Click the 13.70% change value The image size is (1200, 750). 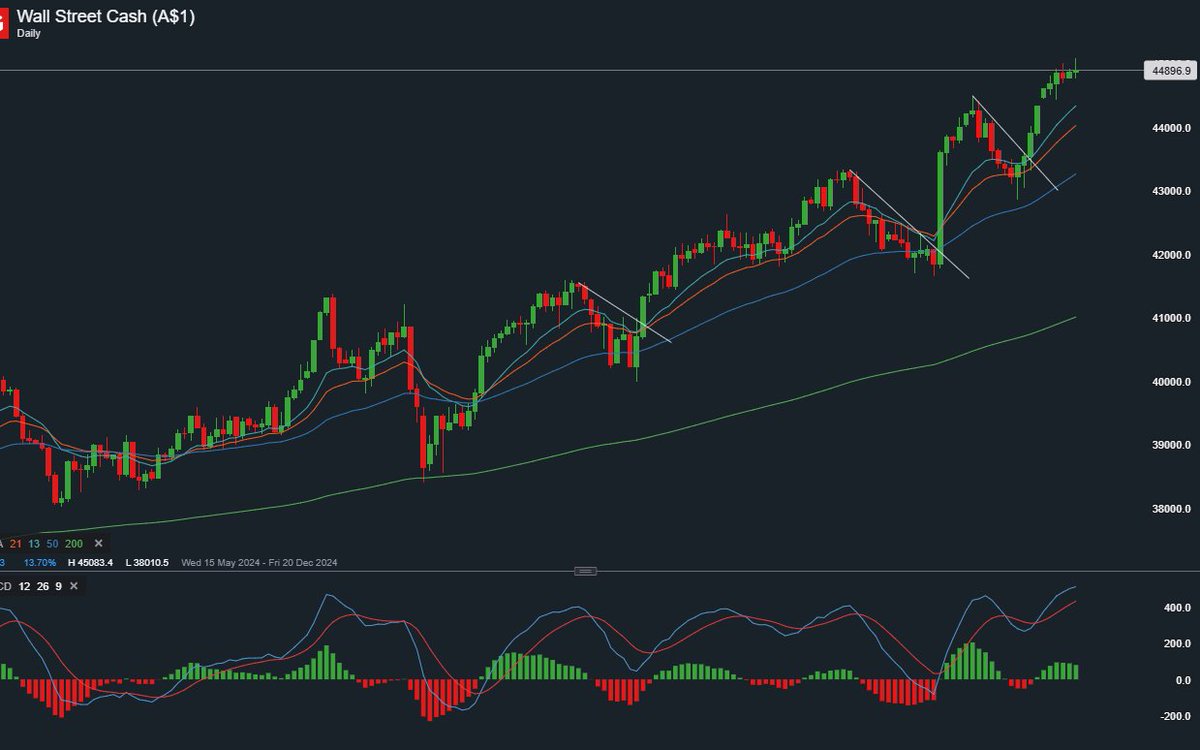(x=40, y=562)
